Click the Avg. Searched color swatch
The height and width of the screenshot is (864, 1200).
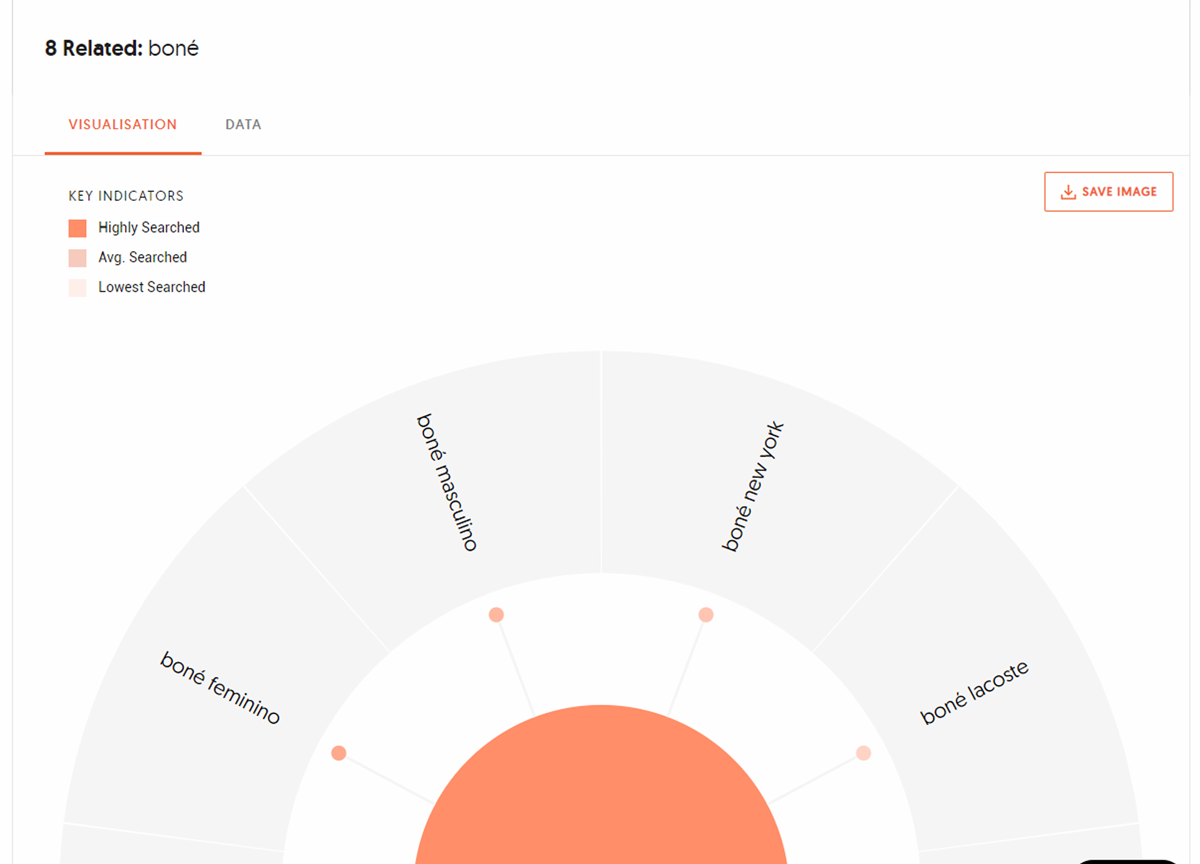[x=77, y=258]
